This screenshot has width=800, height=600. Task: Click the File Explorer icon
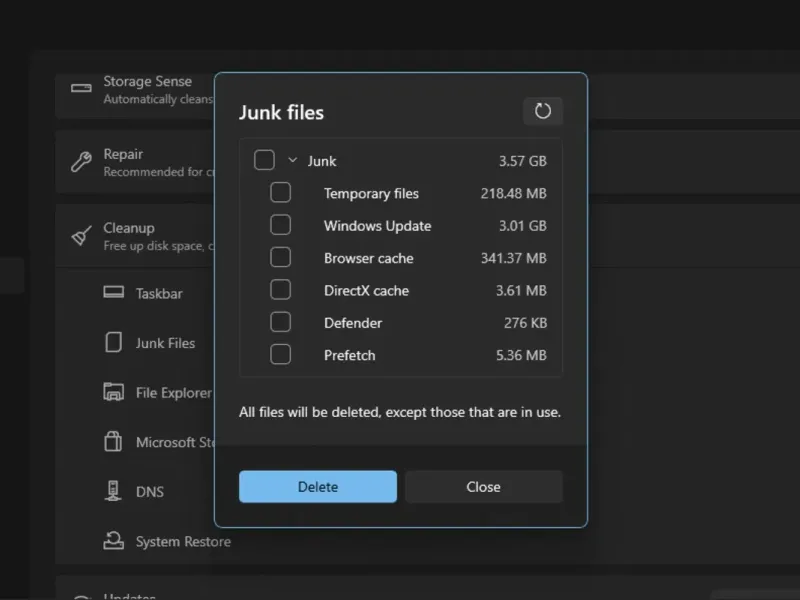pyautogui.click(x=113, y=392)
